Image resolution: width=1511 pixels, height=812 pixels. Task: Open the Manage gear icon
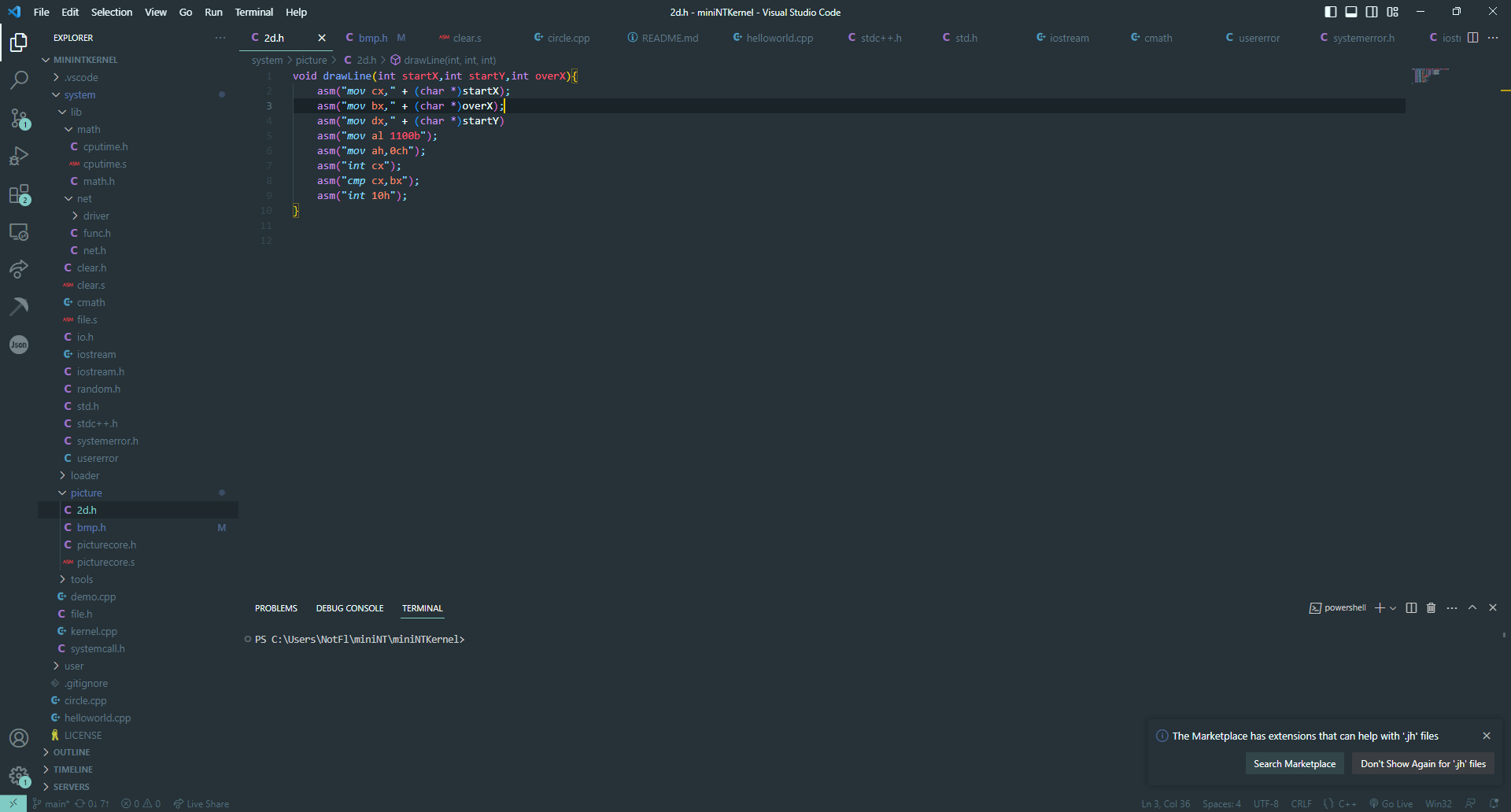[19, 776]
